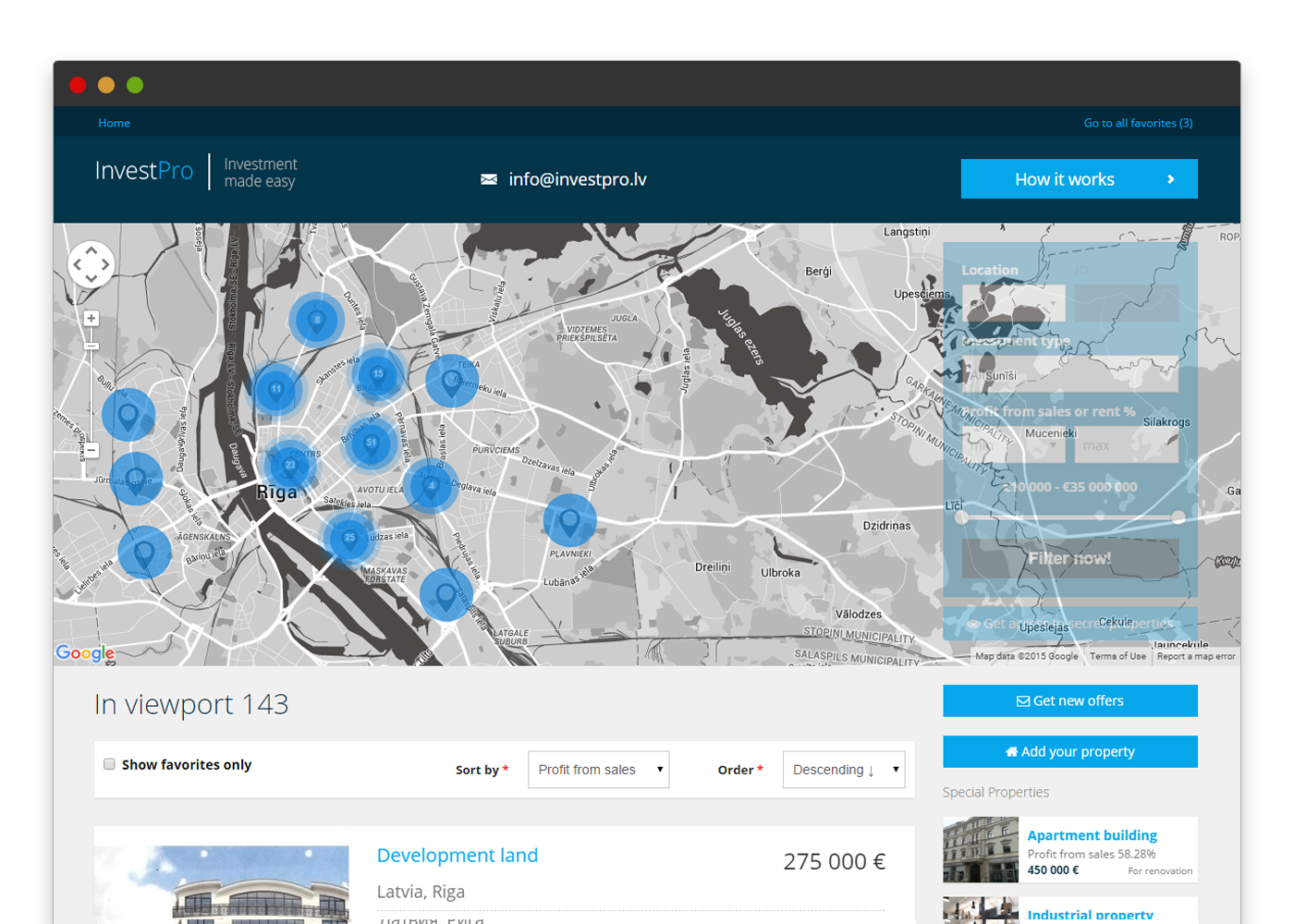Screen dimensions: 1294x924
Task: Open the Development land listing title
Action: 458,856
